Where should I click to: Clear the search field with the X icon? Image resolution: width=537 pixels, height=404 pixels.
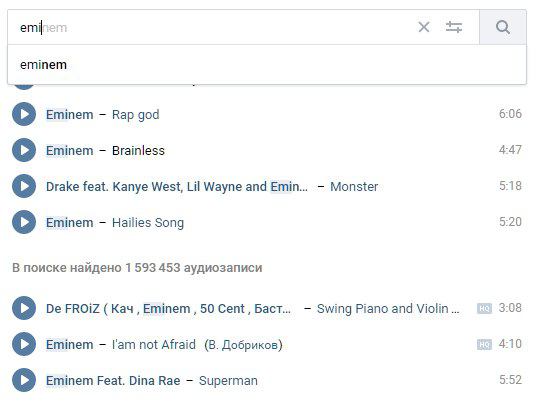pos(424,27)
